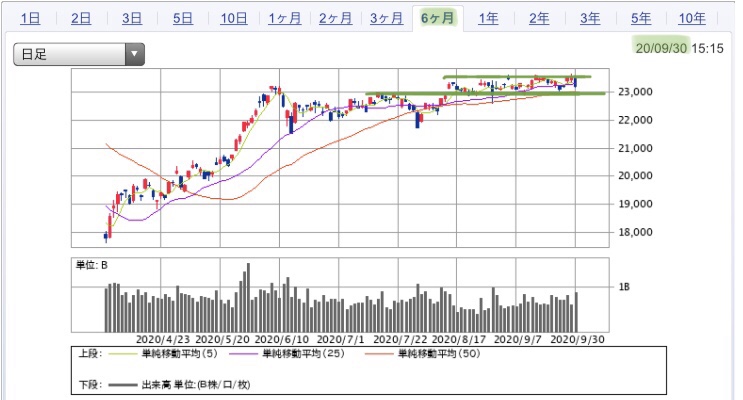Show the 1年 chart range
This screenshot has height=400, width=743.
[488, 18]
